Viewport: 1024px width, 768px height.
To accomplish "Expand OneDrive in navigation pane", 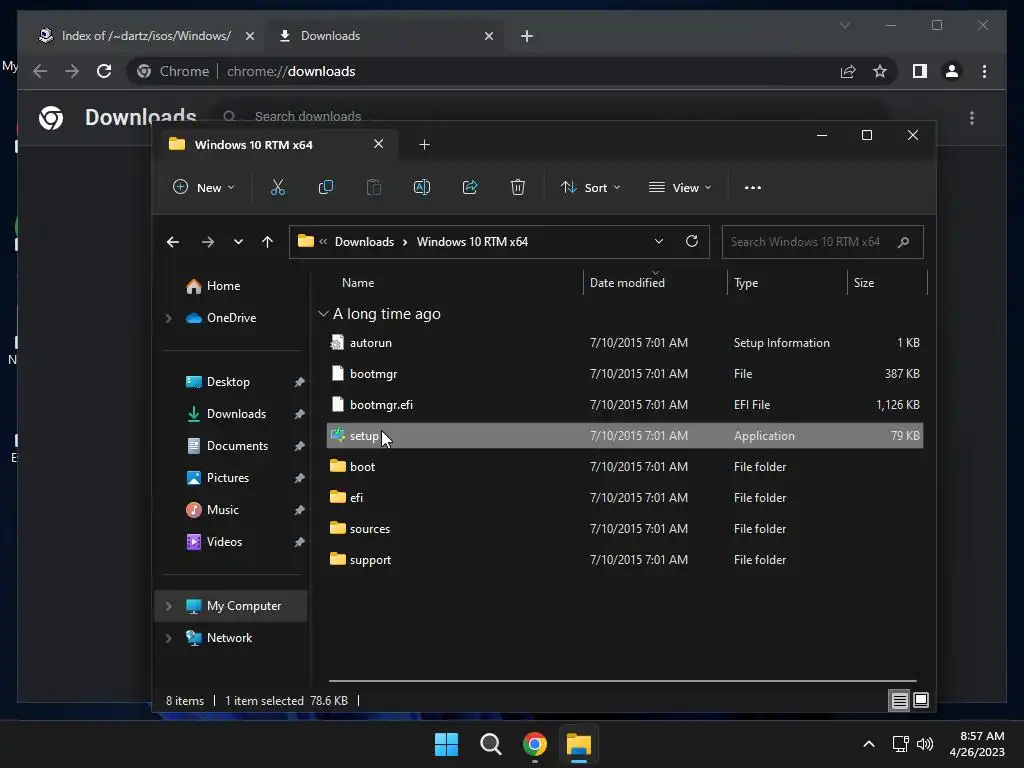I will (168, 318).
